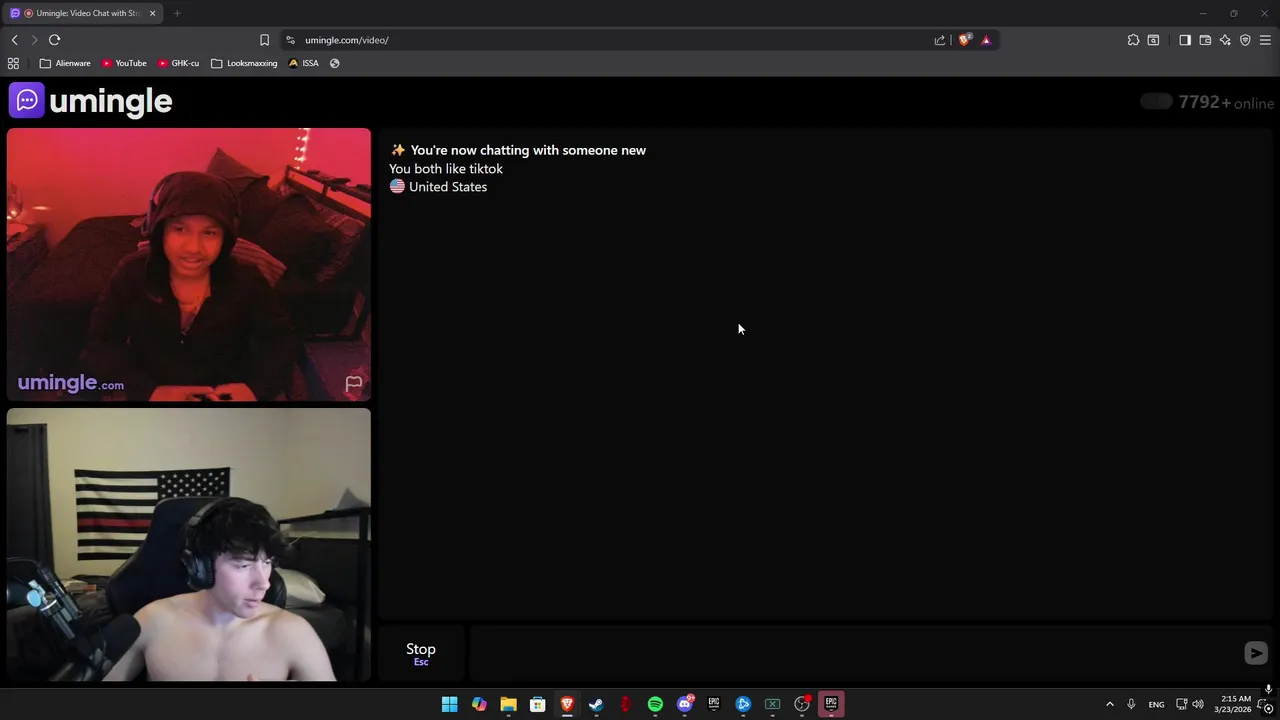Screen dimensions: 1280x720
Task: Open the browser hamburger main menu
Action: click(x=1265, y=40)
